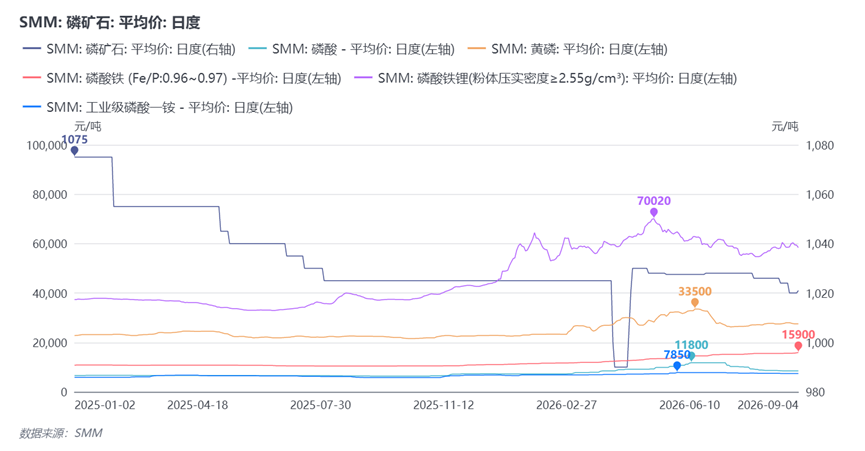Screen dimensions: 865x451
Task: Click the 2026-02-27 x-axis date label
Action: 567,405
